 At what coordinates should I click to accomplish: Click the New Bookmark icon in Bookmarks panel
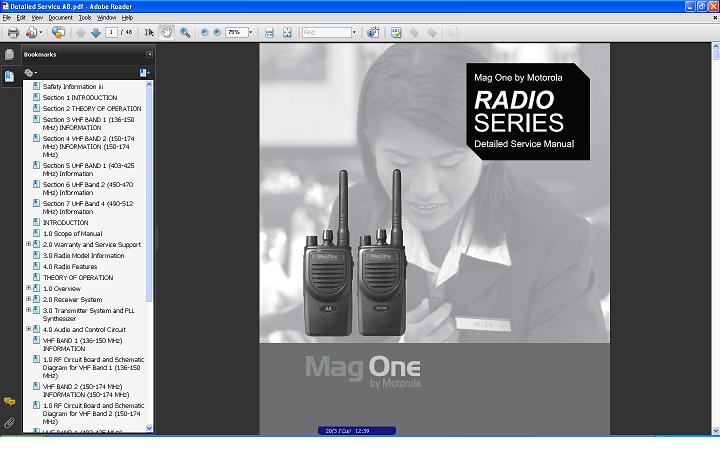click(x=144, y=73)
